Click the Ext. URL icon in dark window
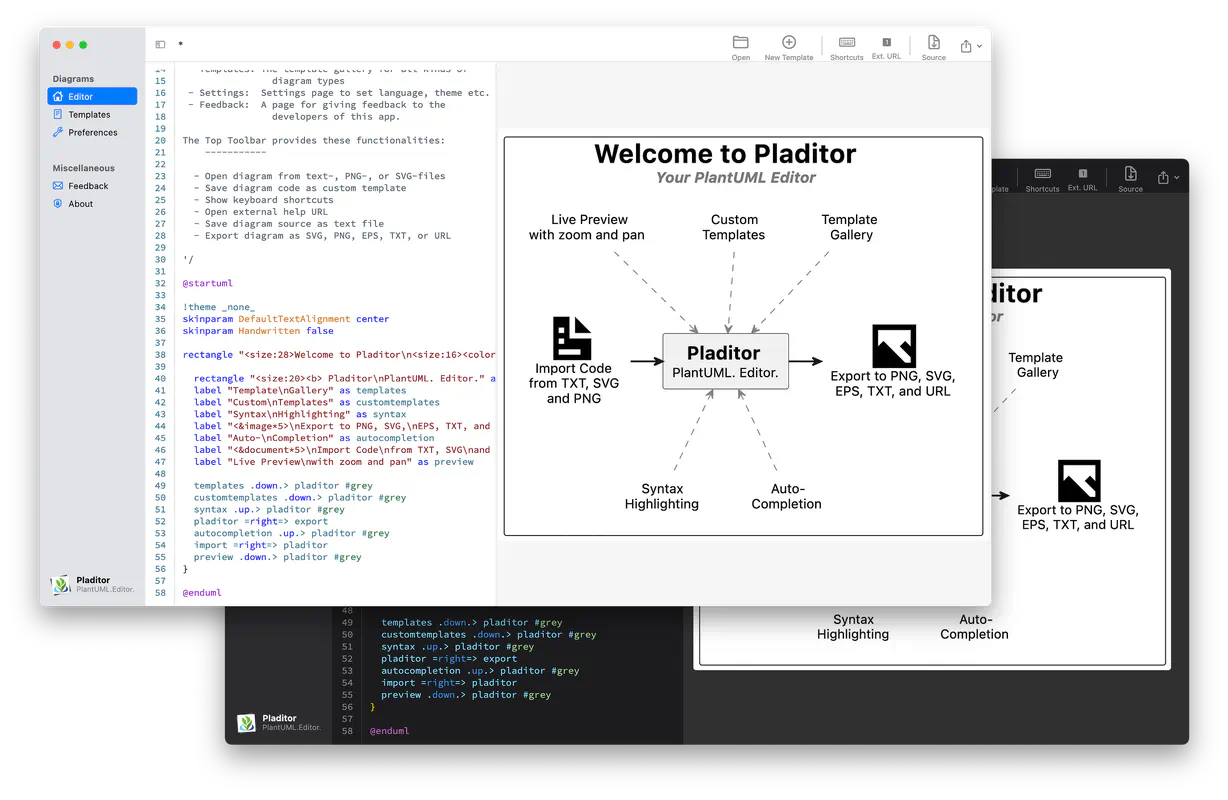1228x800 pixels. 1082,174
